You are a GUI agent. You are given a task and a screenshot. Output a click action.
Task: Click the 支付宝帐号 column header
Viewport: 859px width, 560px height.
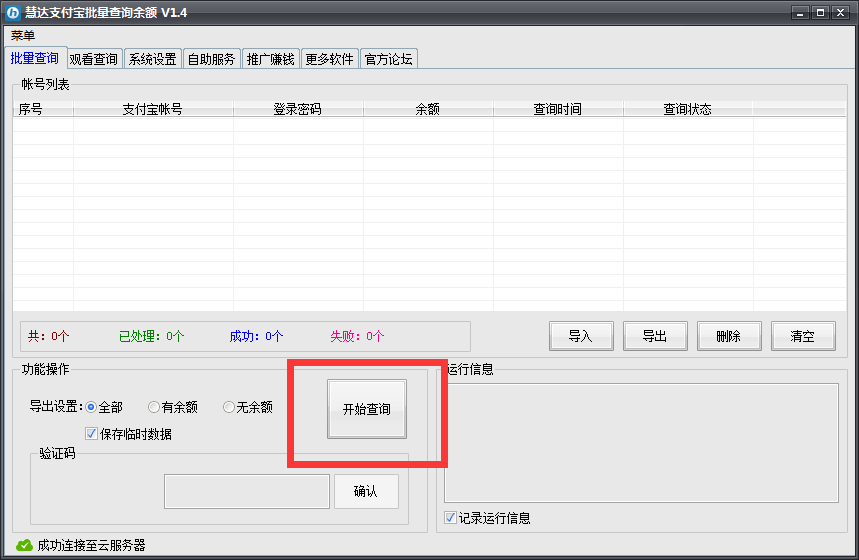coord(152,110)
